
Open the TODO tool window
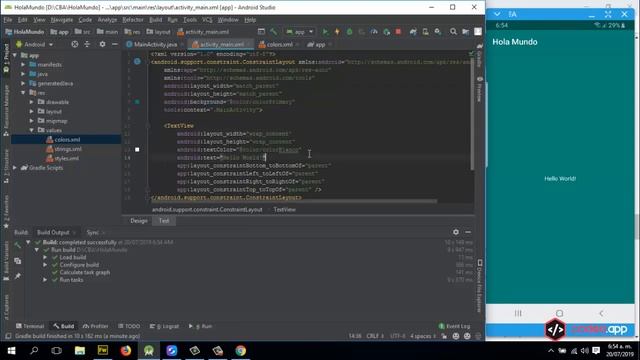tap(129, 326)
